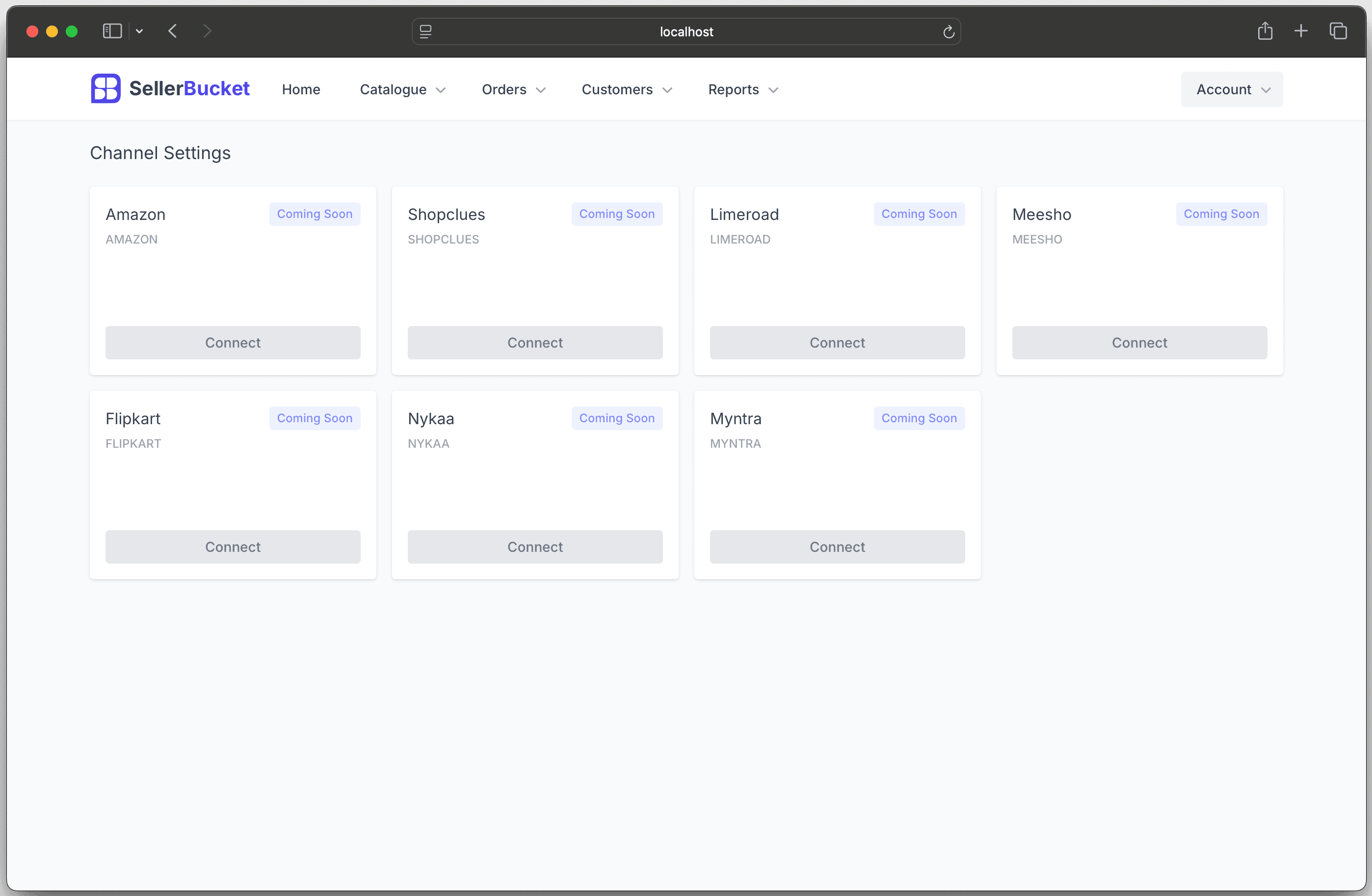Screen dimensions: 1372x896
Task: Click the SHOPCLUES uppercase code label
Action: [x=443, y=240]
